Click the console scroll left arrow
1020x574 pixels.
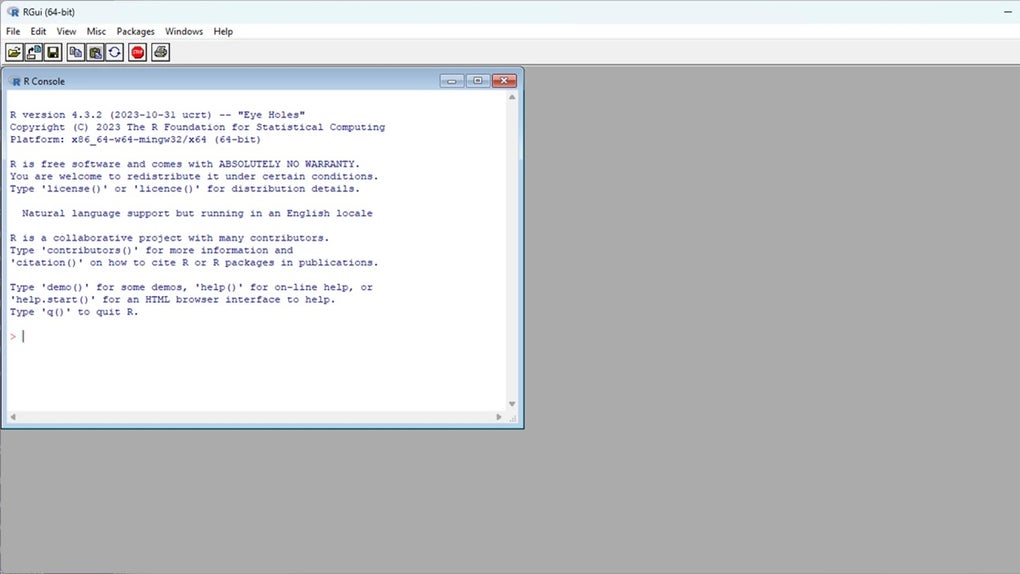click(x=13, y=417)
